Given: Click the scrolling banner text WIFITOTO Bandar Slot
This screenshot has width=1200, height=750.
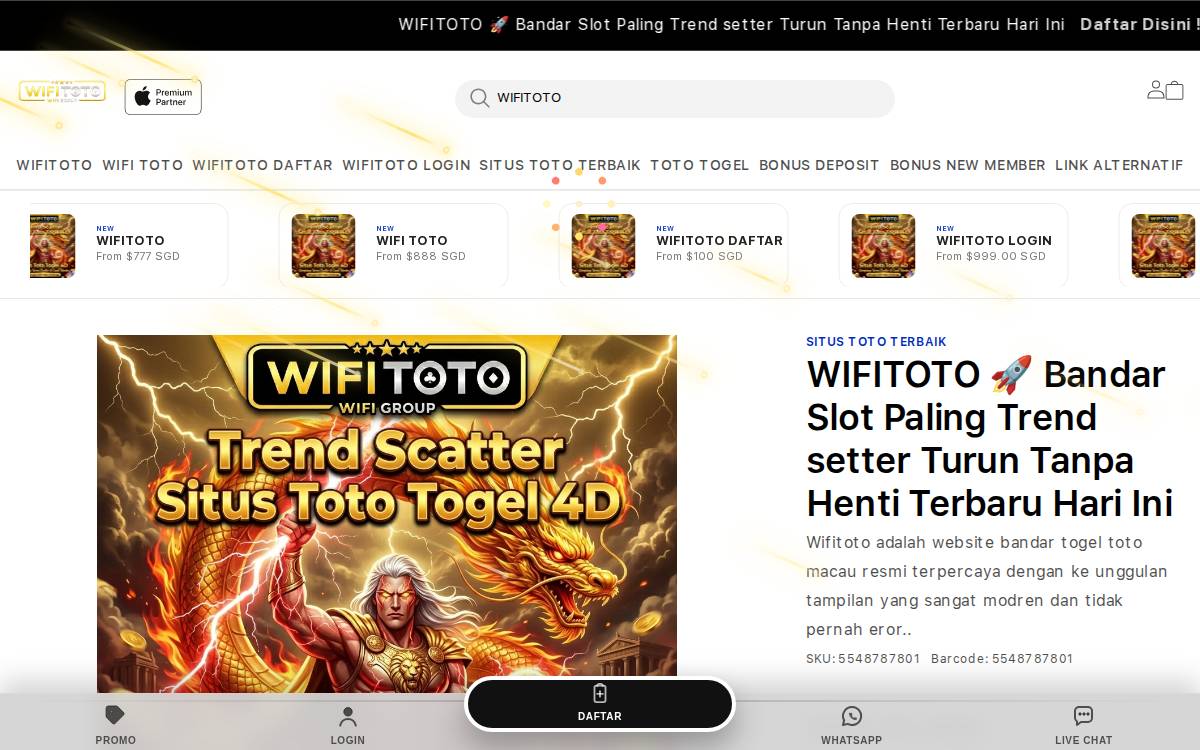Looking at the screenshot, I should [732, 24].
